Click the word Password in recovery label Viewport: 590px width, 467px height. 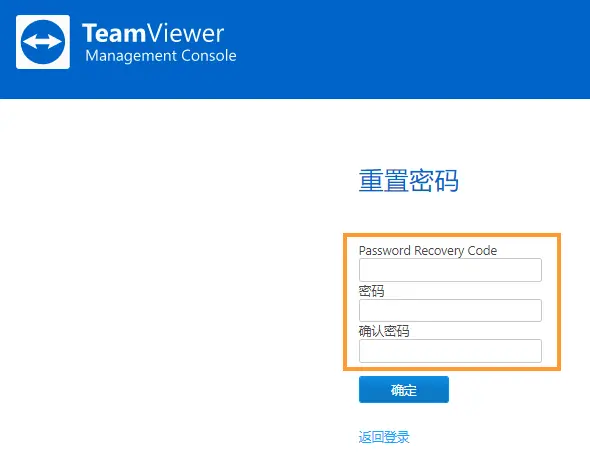(x=385, y=251)
